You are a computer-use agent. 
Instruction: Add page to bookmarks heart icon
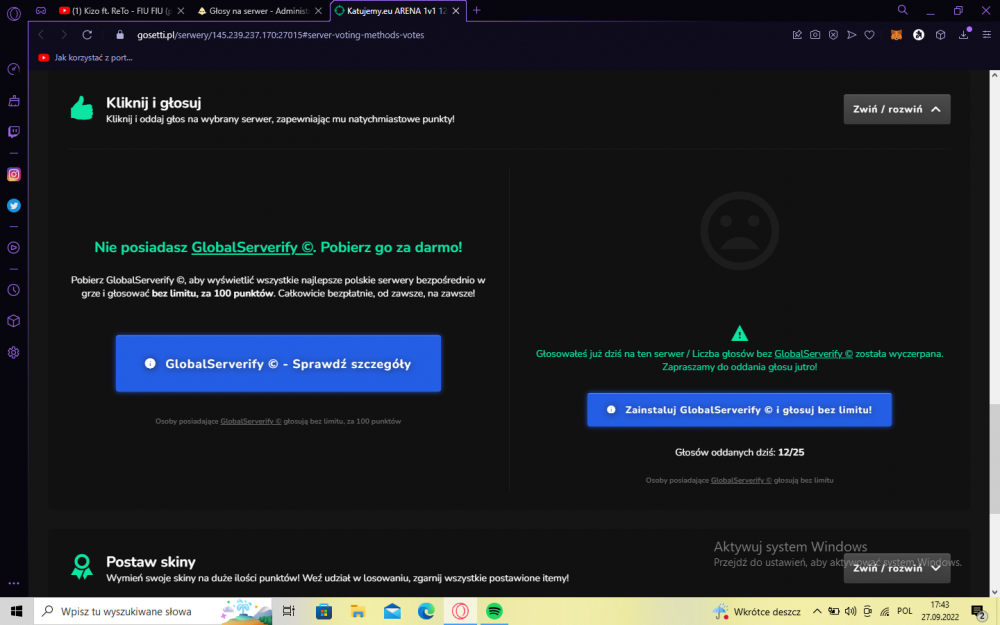(869, 35)
